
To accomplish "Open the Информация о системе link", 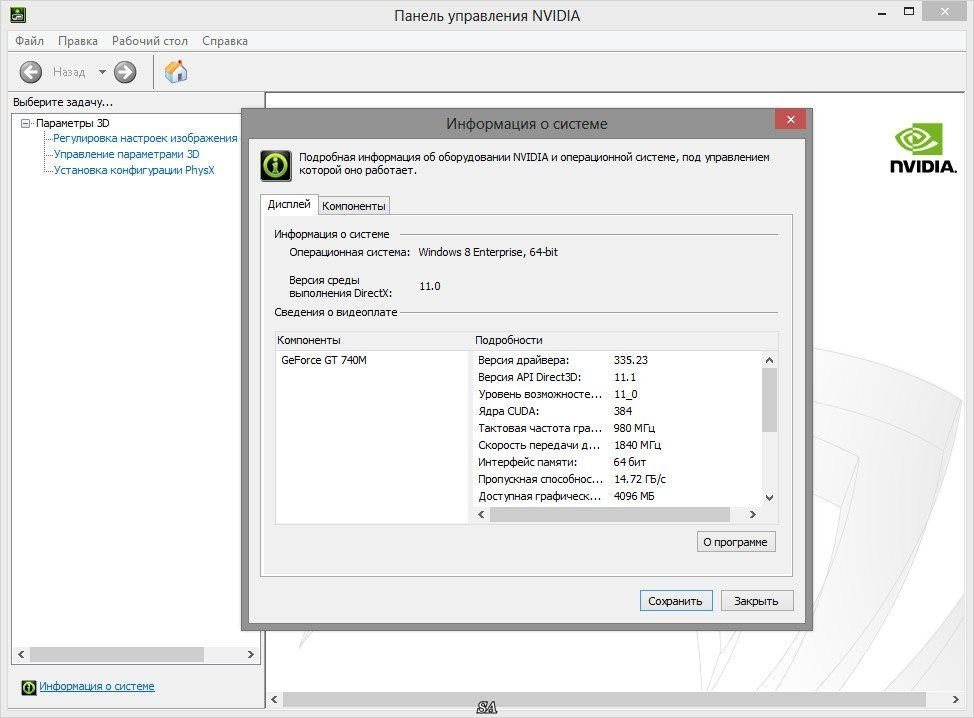I will 97,686.
